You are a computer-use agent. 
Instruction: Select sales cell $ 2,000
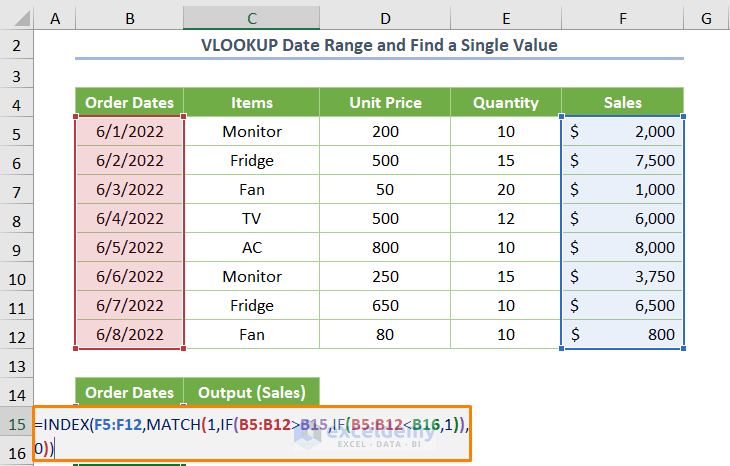point(622,131)
